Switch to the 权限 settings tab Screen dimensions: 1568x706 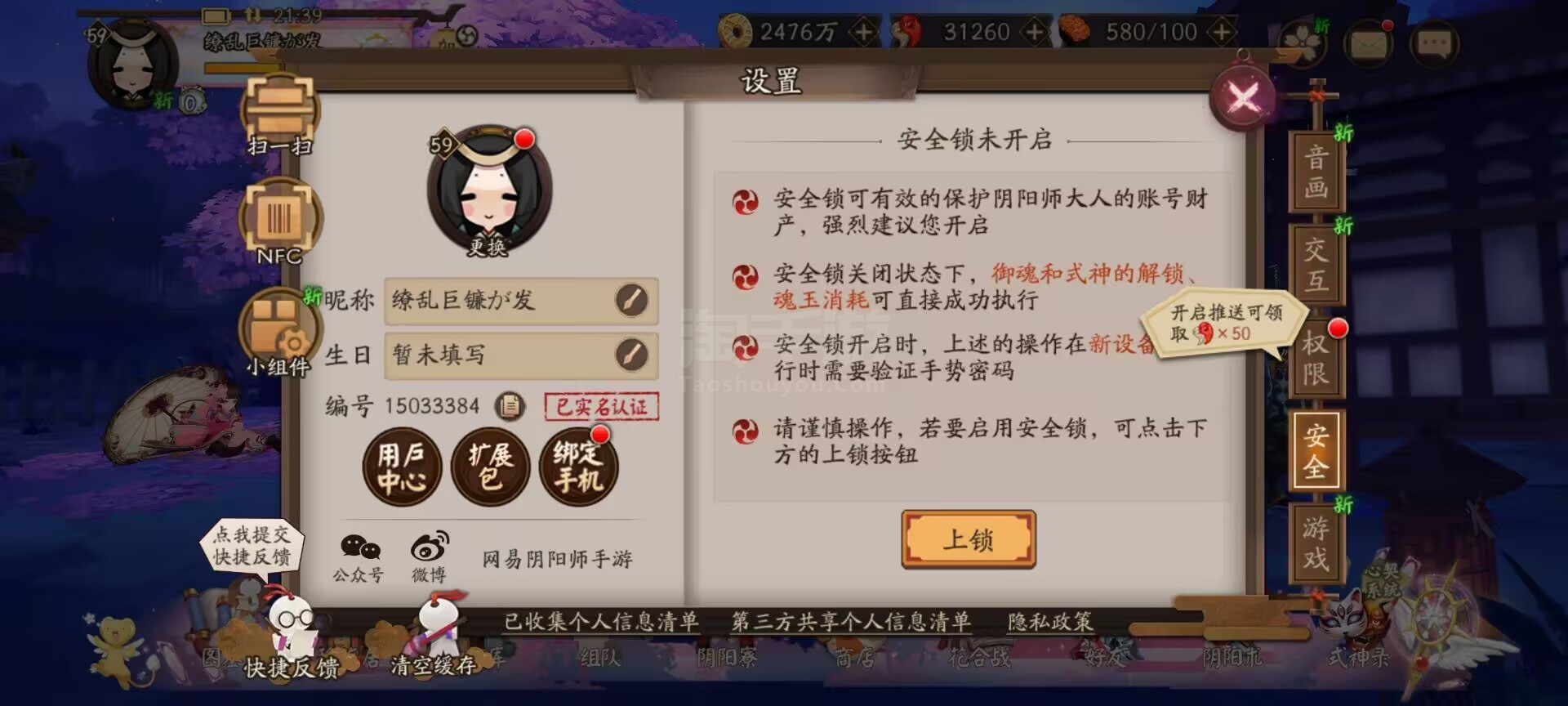click(1316, 358)
